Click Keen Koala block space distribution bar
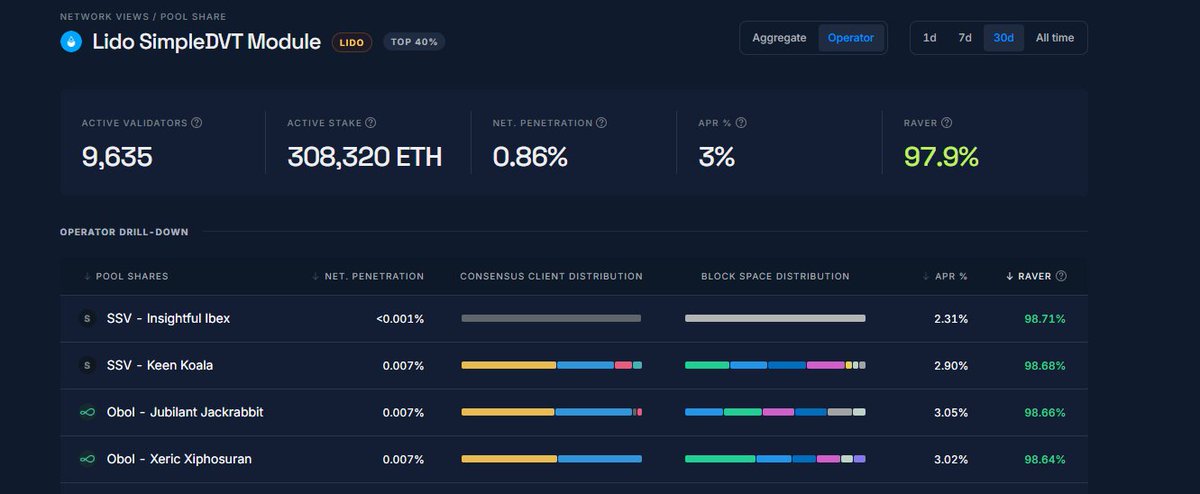Viewport: 1200px width, 494px height. click(775, 366)
